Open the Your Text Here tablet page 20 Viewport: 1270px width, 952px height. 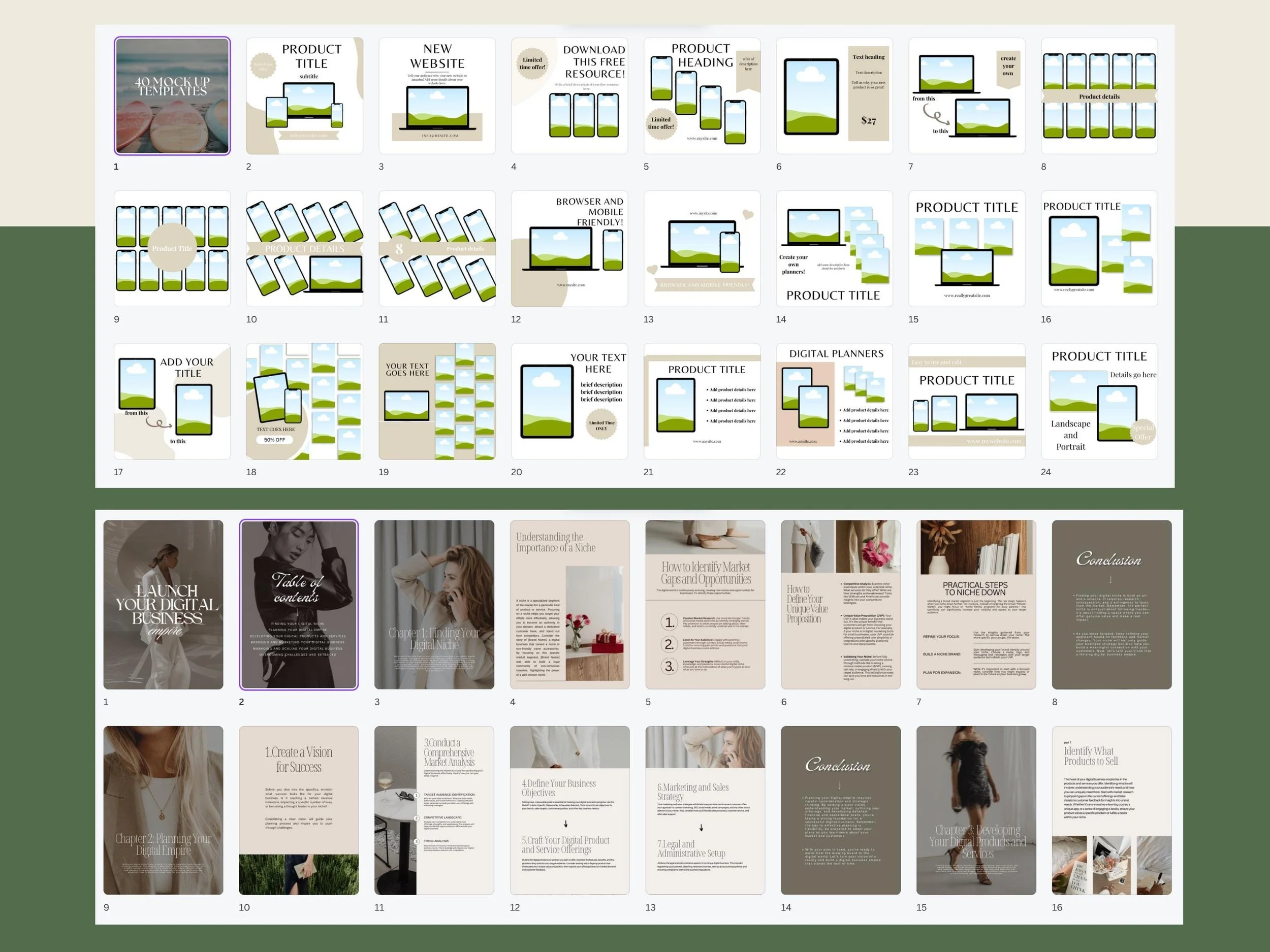point(569,401)
